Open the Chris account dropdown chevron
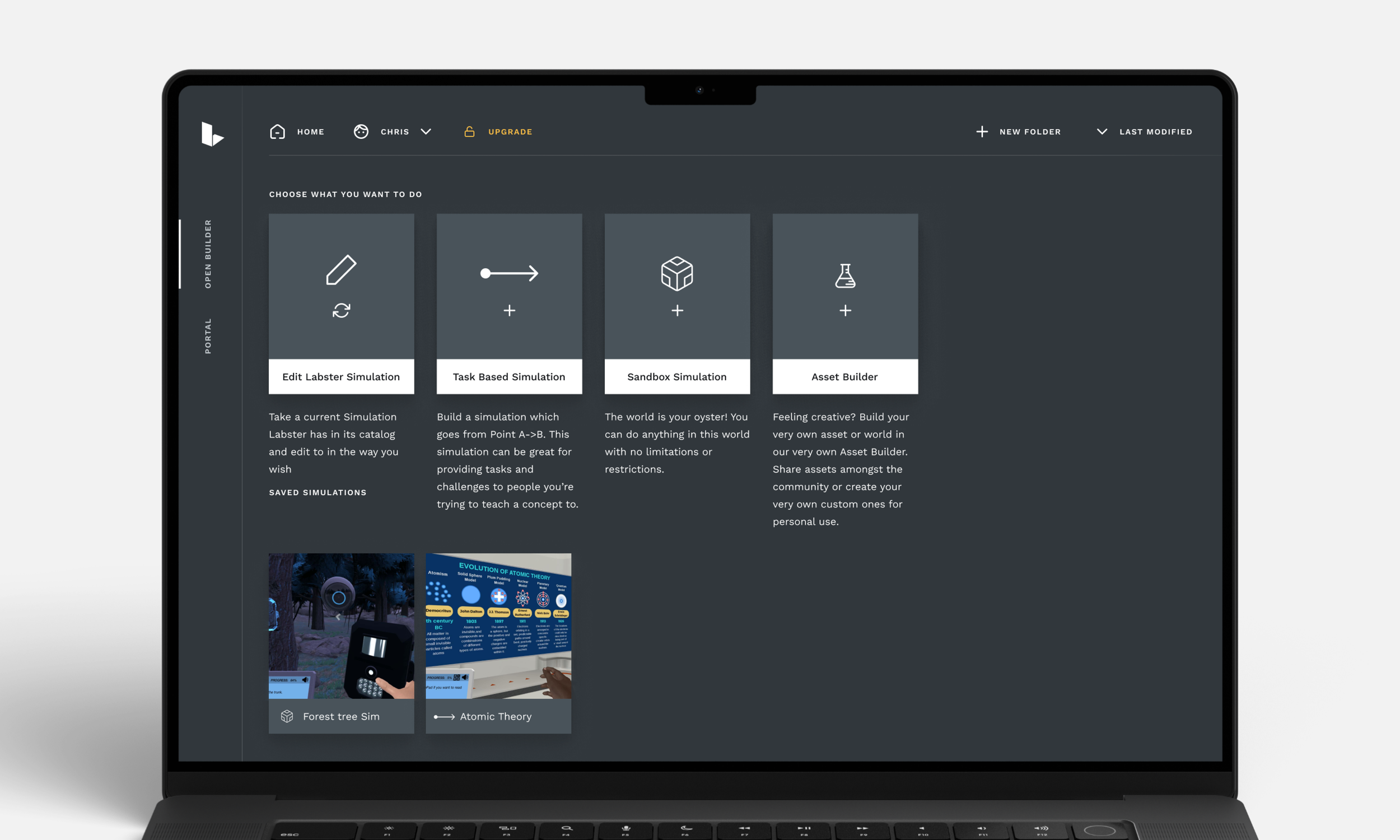 click(426, 132)
